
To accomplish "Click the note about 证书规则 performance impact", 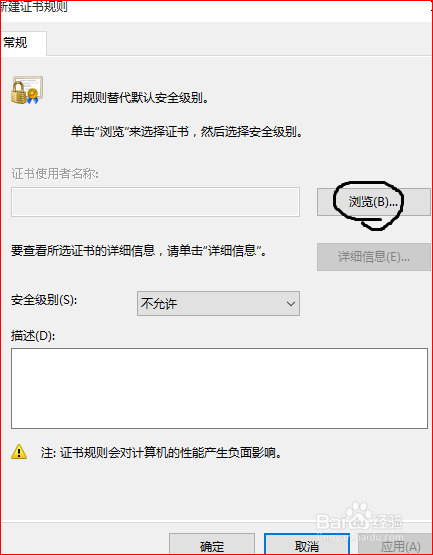I will [161, 452].
